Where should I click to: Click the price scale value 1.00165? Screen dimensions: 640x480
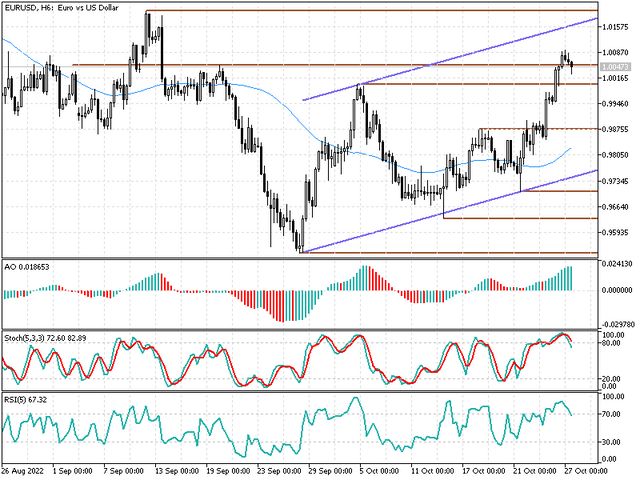click(616, 78)
